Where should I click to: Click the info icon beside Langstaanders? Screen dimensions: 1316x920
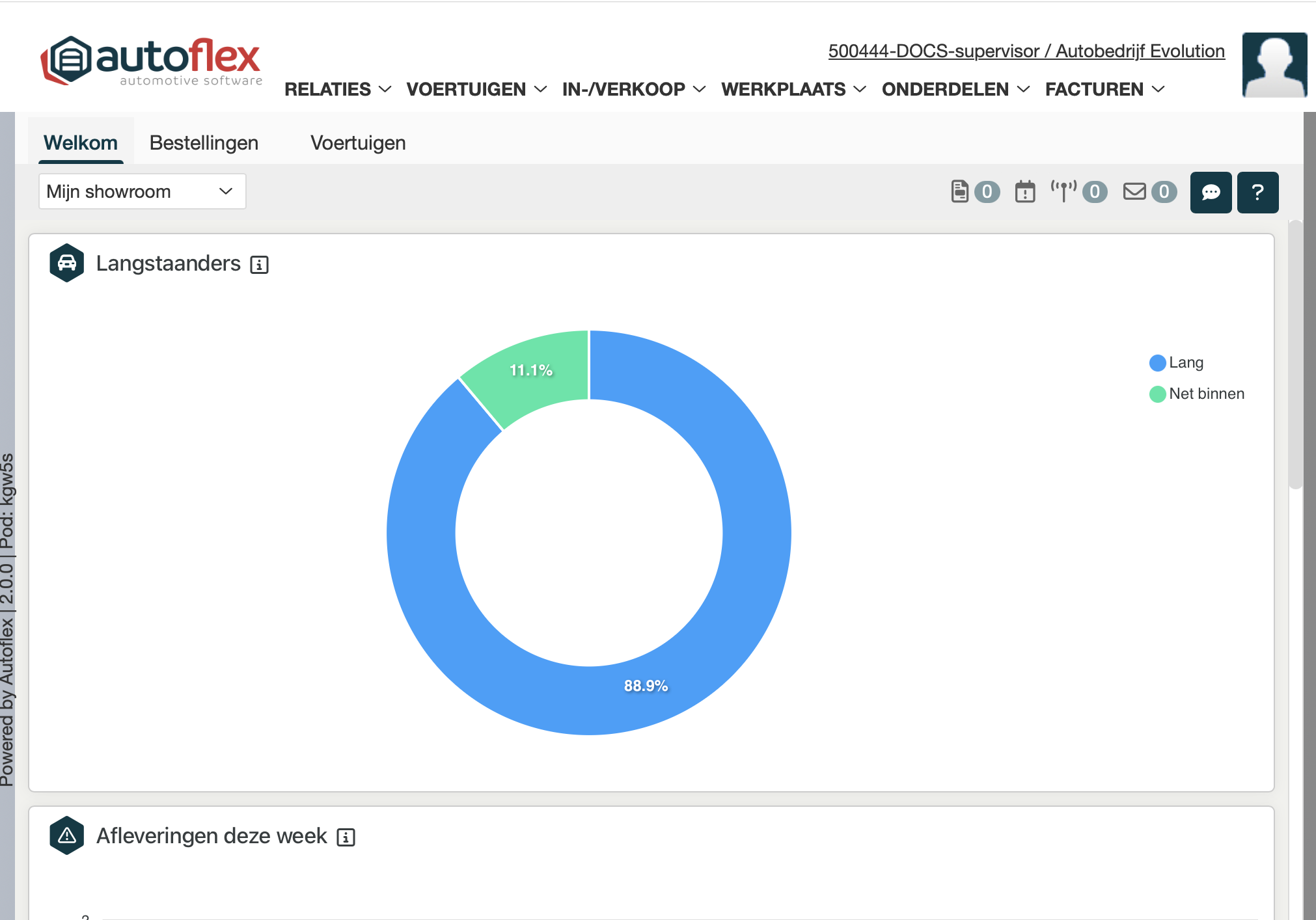tap(259, 265)
